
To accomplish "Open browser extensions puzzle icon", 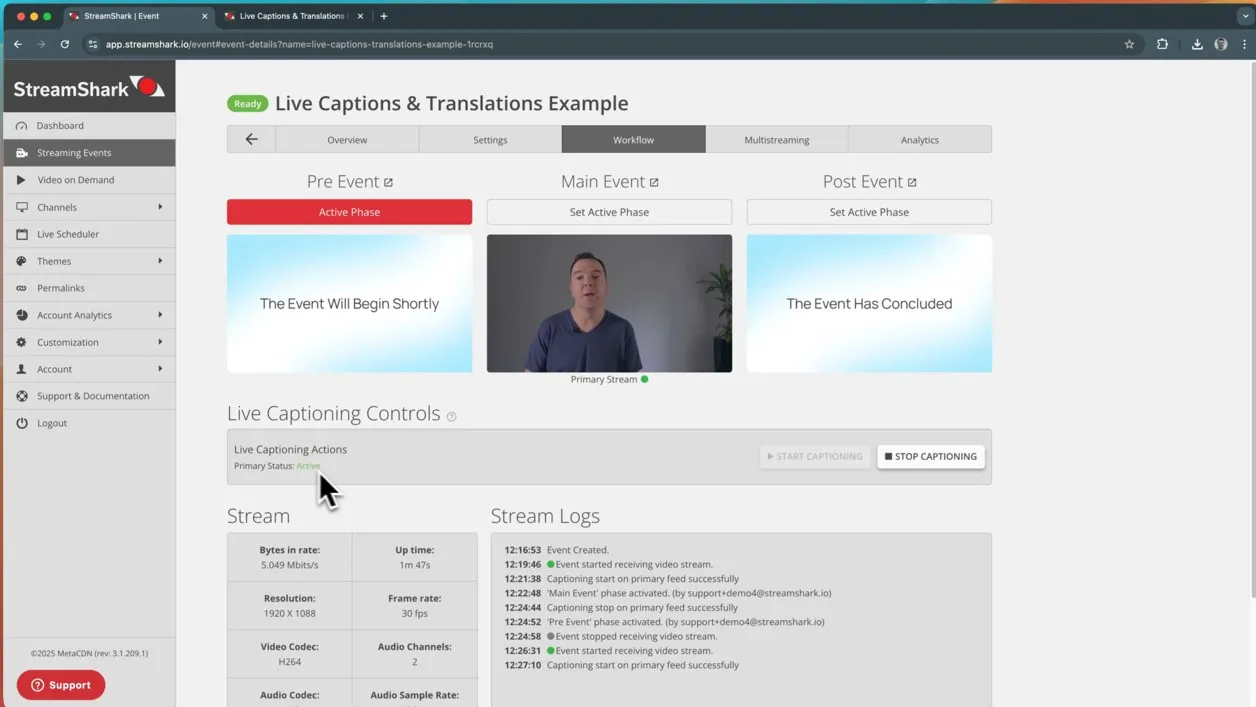I will [x=1162, y=44].
